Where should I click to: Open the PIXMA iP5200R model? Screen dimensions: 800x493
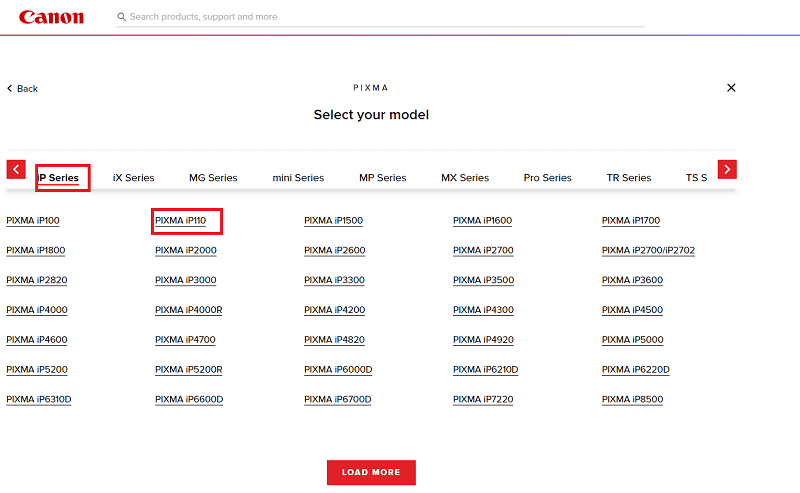pos(189,369)
